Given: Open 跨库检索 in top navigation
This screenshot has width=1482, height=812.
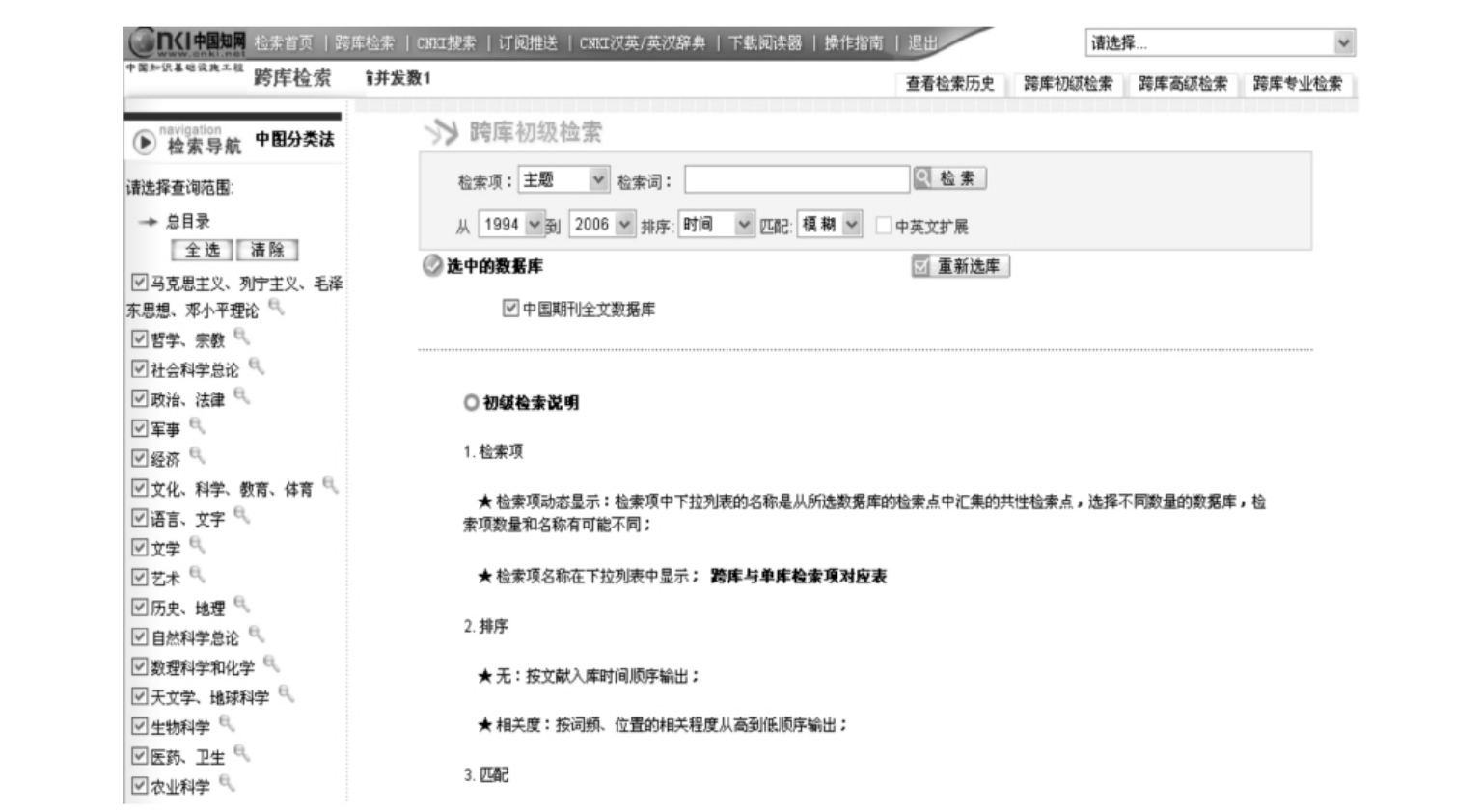Looking at the screenshot, I should click(365, 43).
